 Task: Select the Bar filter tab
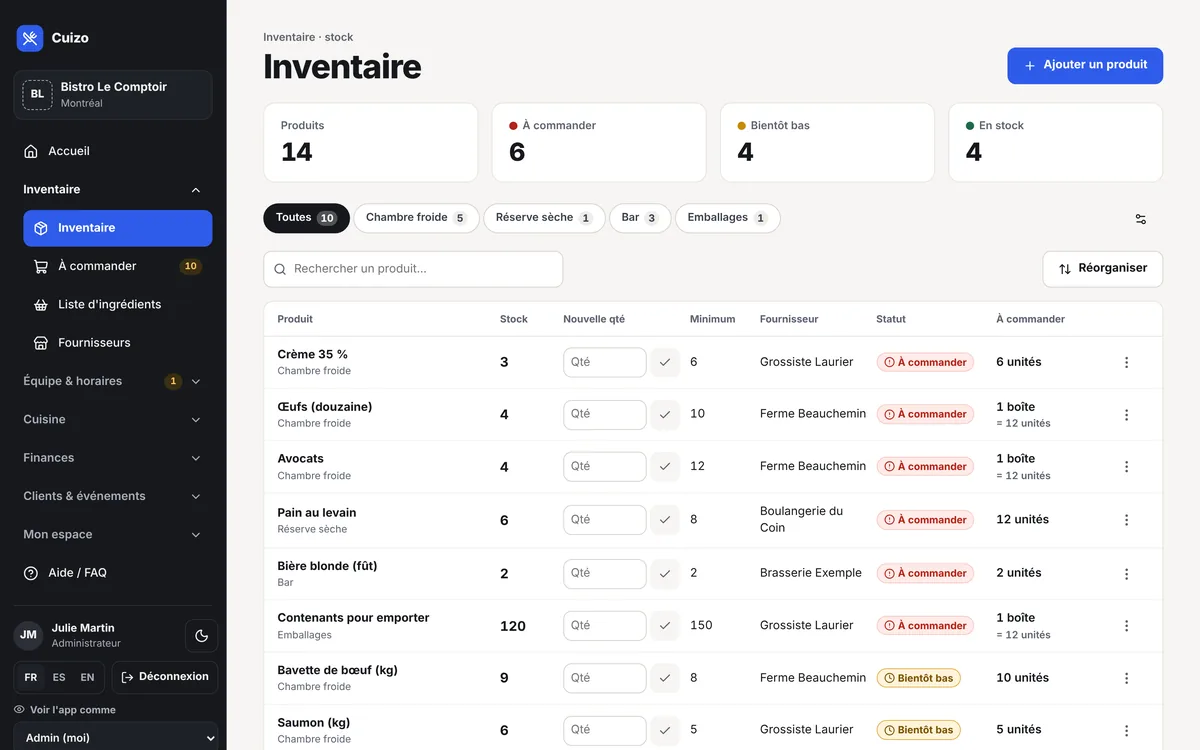coord(640,218)
